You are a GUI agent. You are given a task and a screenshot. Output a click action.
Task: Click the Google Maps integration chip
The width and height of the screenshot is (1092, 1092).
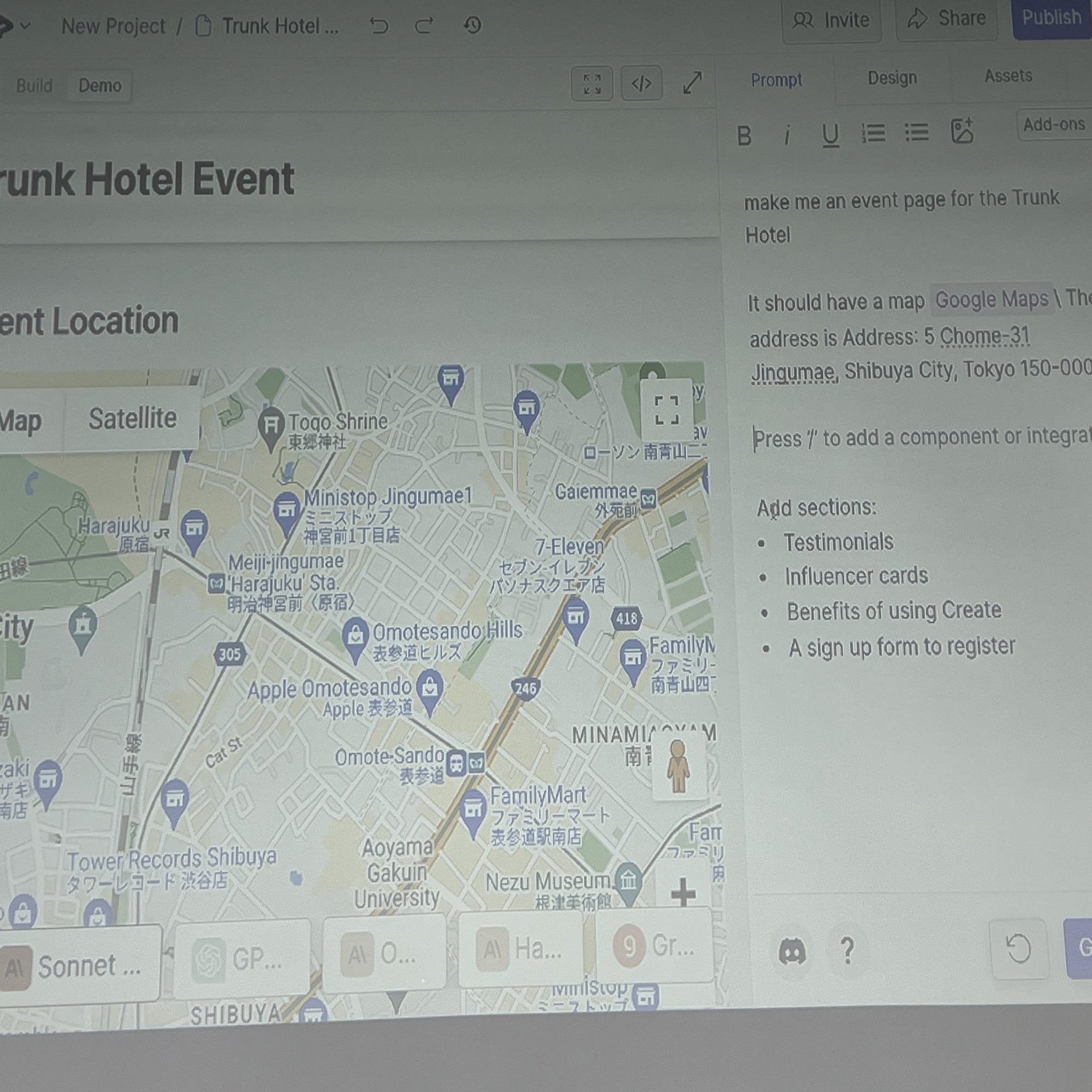[992, 300]
